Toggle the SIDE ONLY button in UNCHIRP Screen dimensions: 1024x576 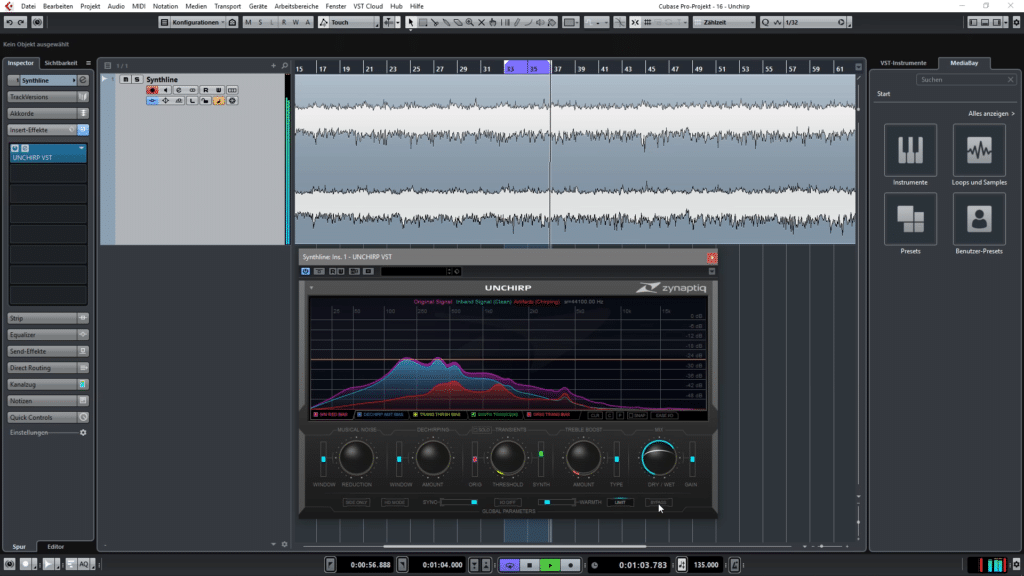click(x=356, y=502)
